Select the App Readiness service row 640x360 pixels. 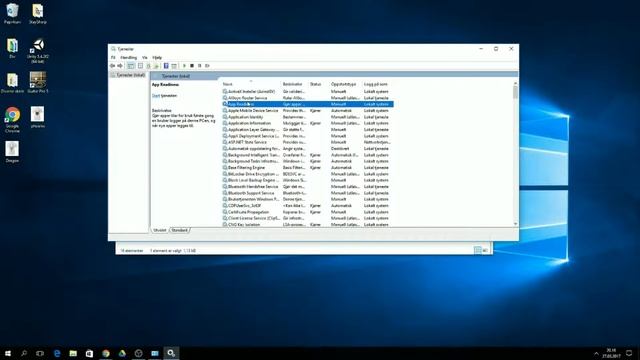pyautogui.click(x=308, y=104)
